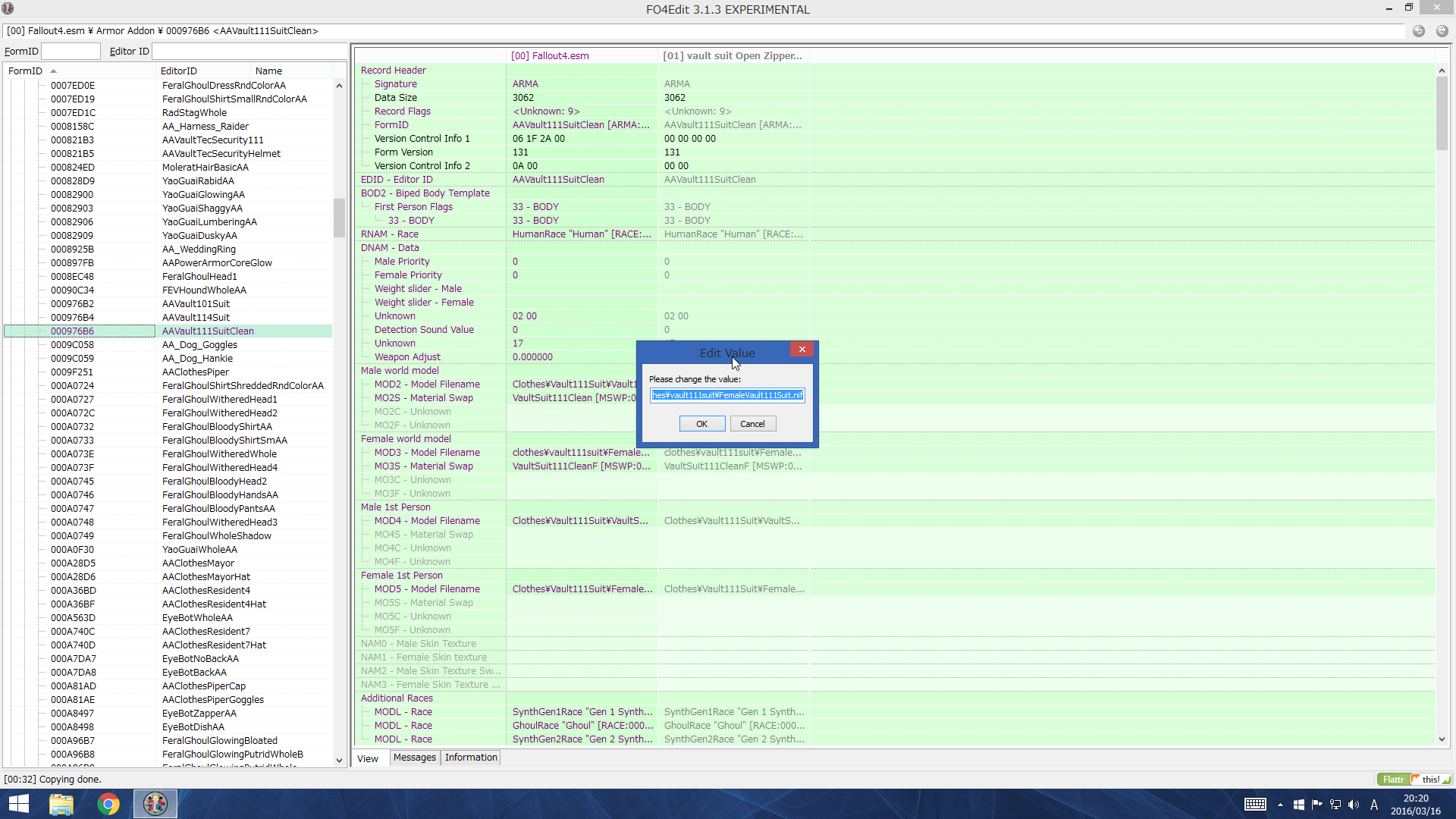Viewport: 1456px width, 819px height.
Task: Close the Edit Value dialog
Action: coord(802,349)
